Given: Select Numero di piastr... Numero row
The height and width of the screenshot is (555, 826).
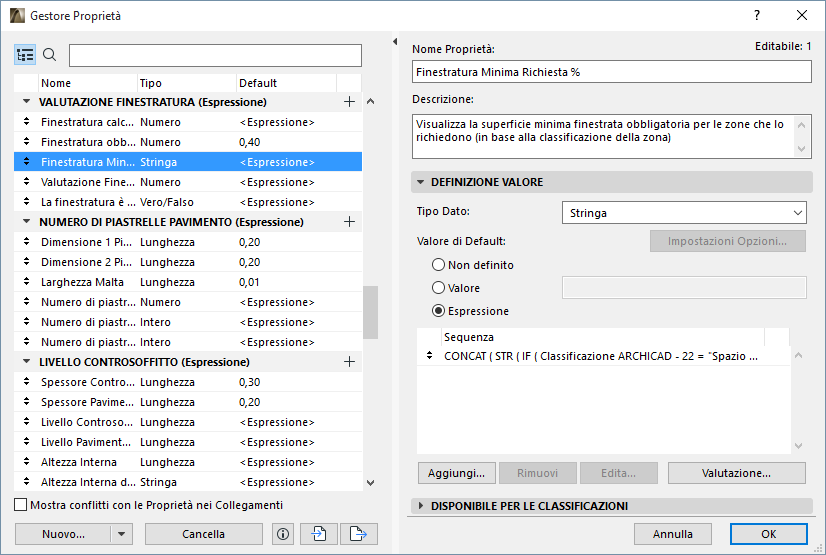Looking at the screenshot, I should click(188, 302).
